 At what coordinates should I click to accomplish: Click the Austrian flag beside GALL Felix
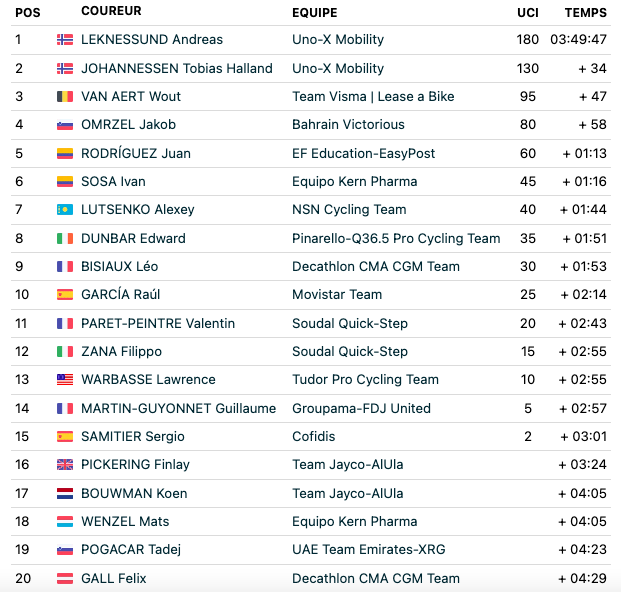(65, 579)
